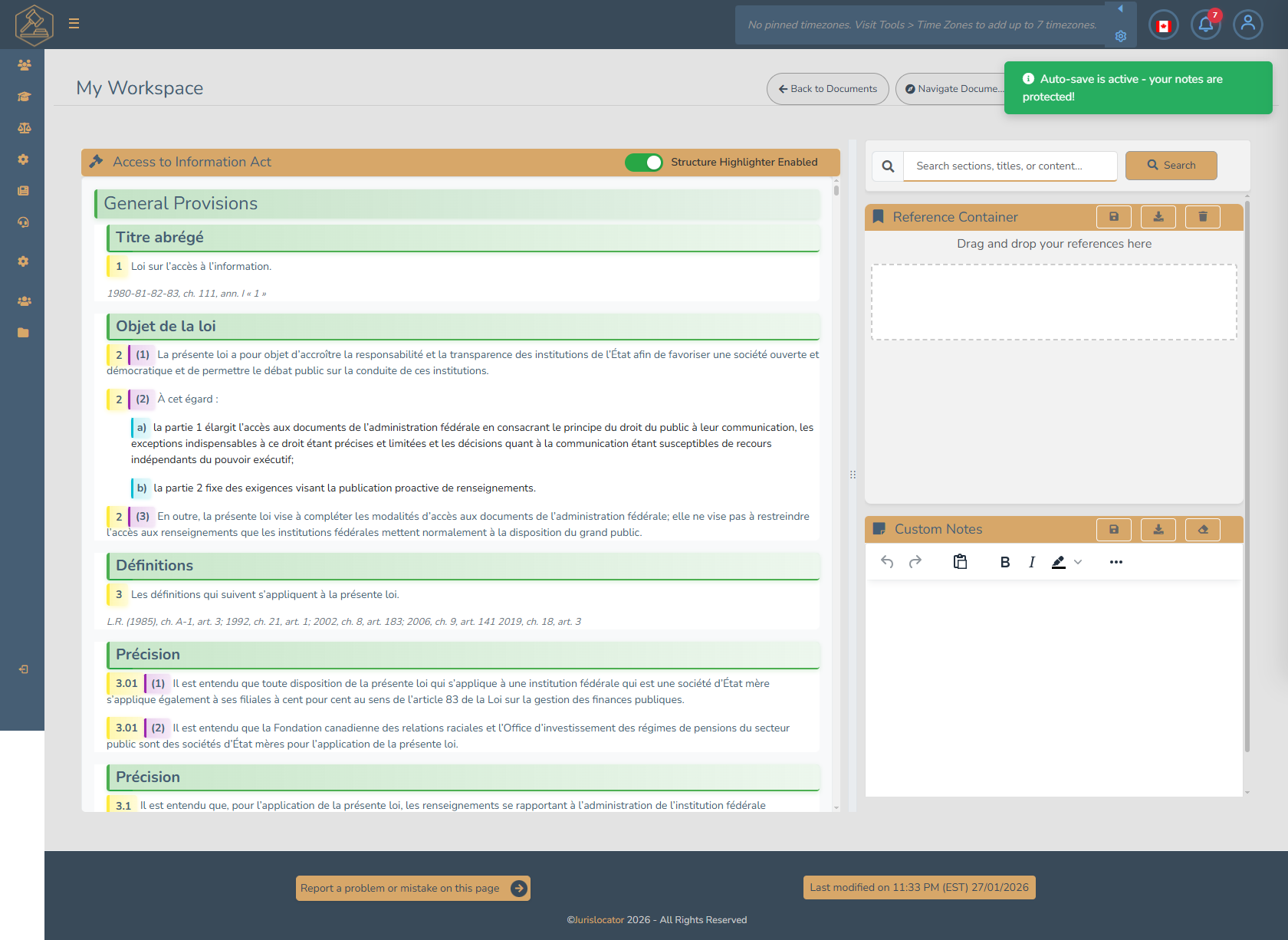
Task: Open timezone settings gear icon
Action: [1120, 36]
